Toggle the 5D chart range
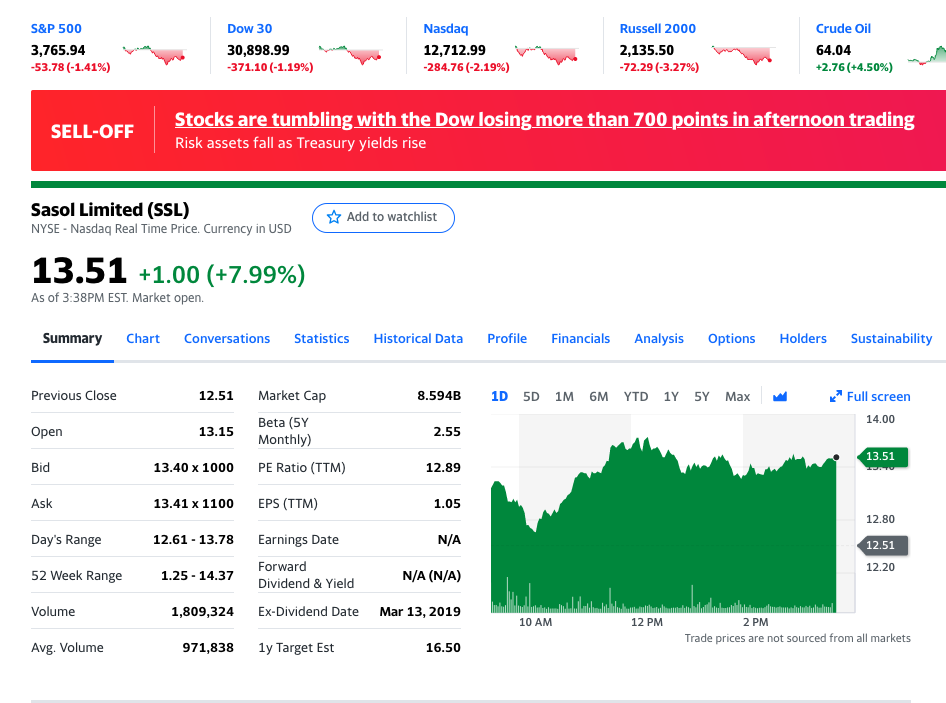Screen dimensions: 946x703 531,396
